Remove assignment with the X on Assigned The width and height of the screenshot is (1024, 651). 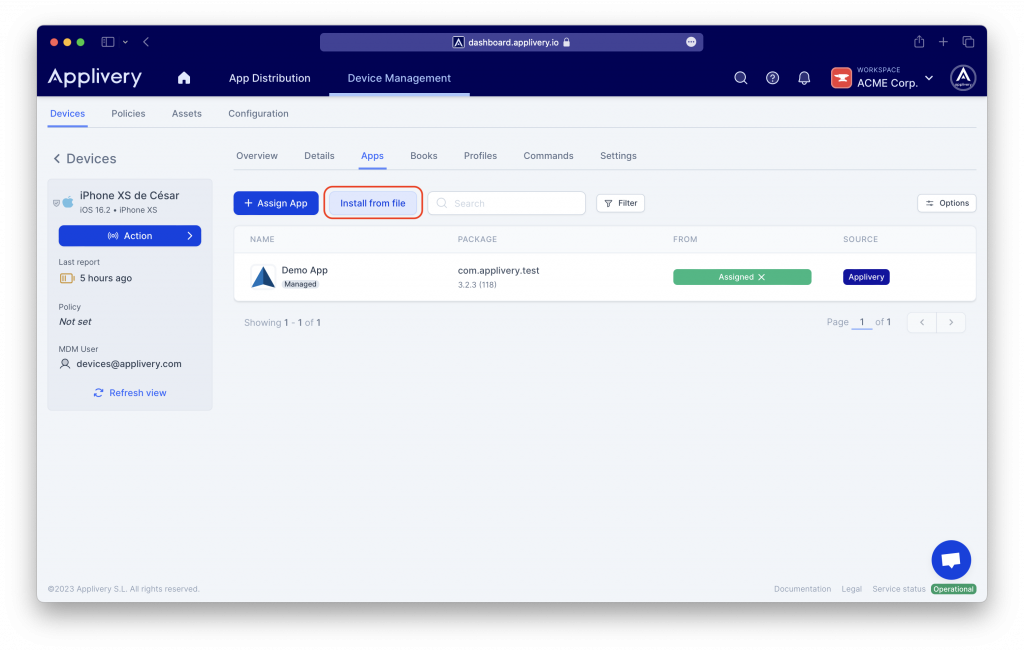coord(761,277)
